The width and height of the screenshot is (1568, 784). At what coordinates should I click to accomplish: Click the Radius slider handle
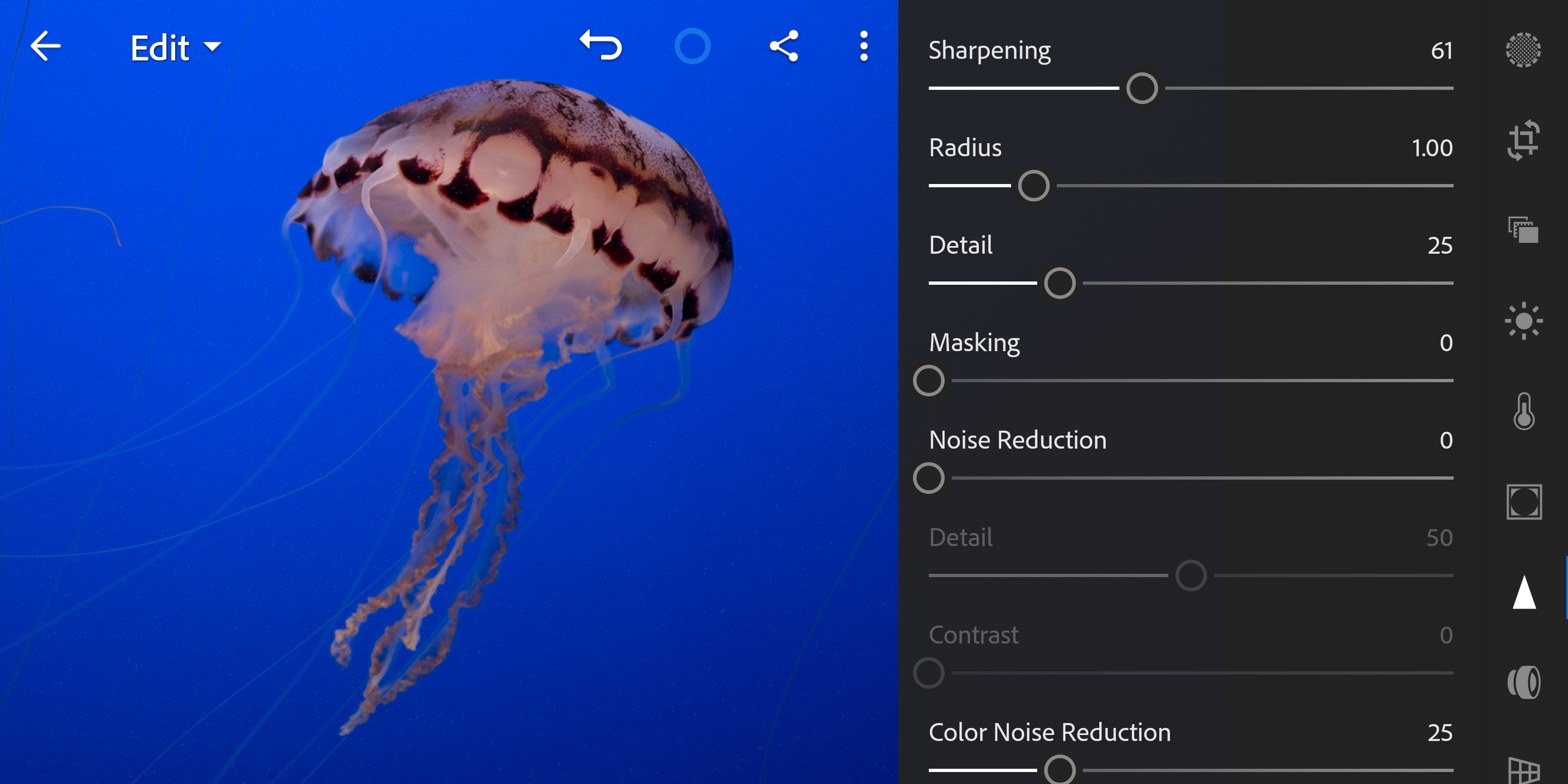[x=1033, y=186]
